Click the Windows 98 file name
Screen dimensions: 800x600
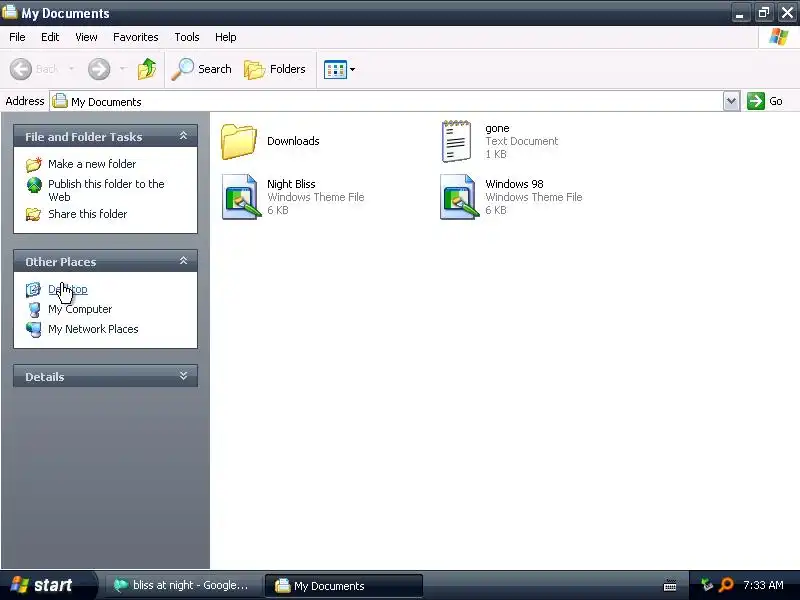tap(514, 184)
